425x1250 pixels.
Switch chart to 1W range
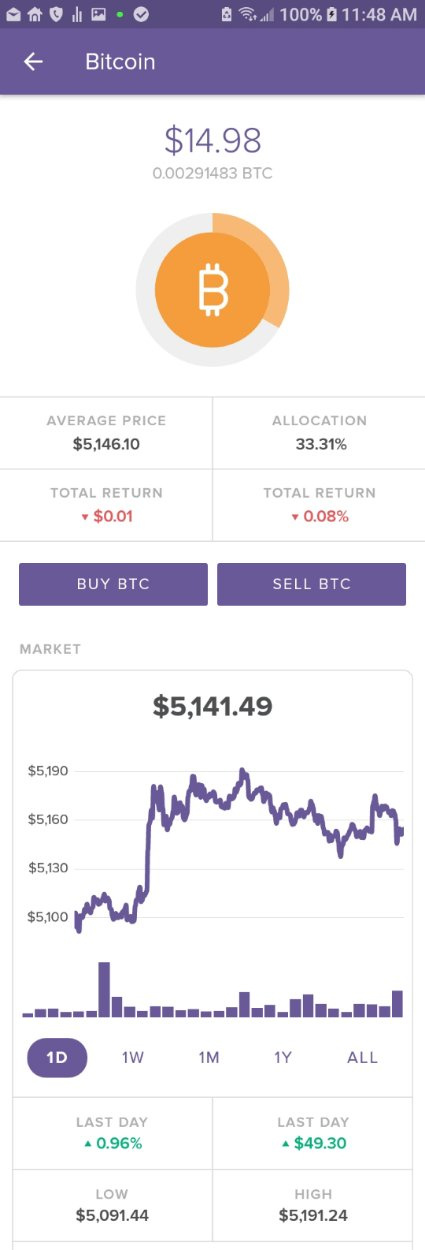click(133, 1057)
